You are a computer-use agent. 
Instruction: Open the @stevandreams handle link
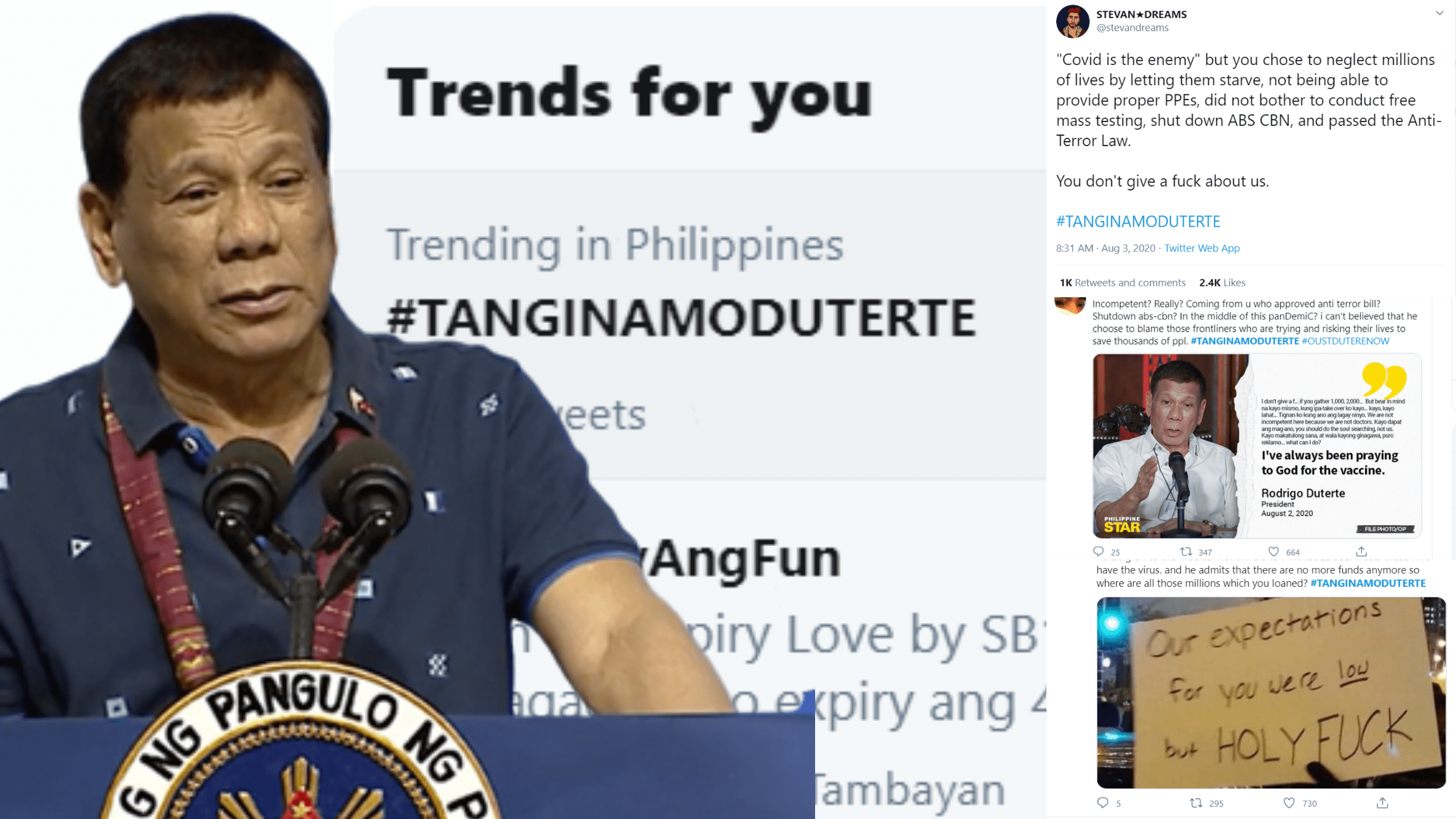coord(1132,27)
